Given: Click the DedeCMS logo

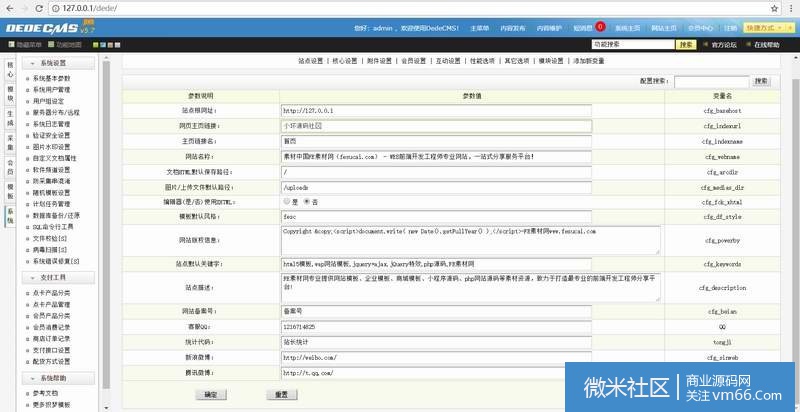Looking at the screenshot, I should click(49, 28).
